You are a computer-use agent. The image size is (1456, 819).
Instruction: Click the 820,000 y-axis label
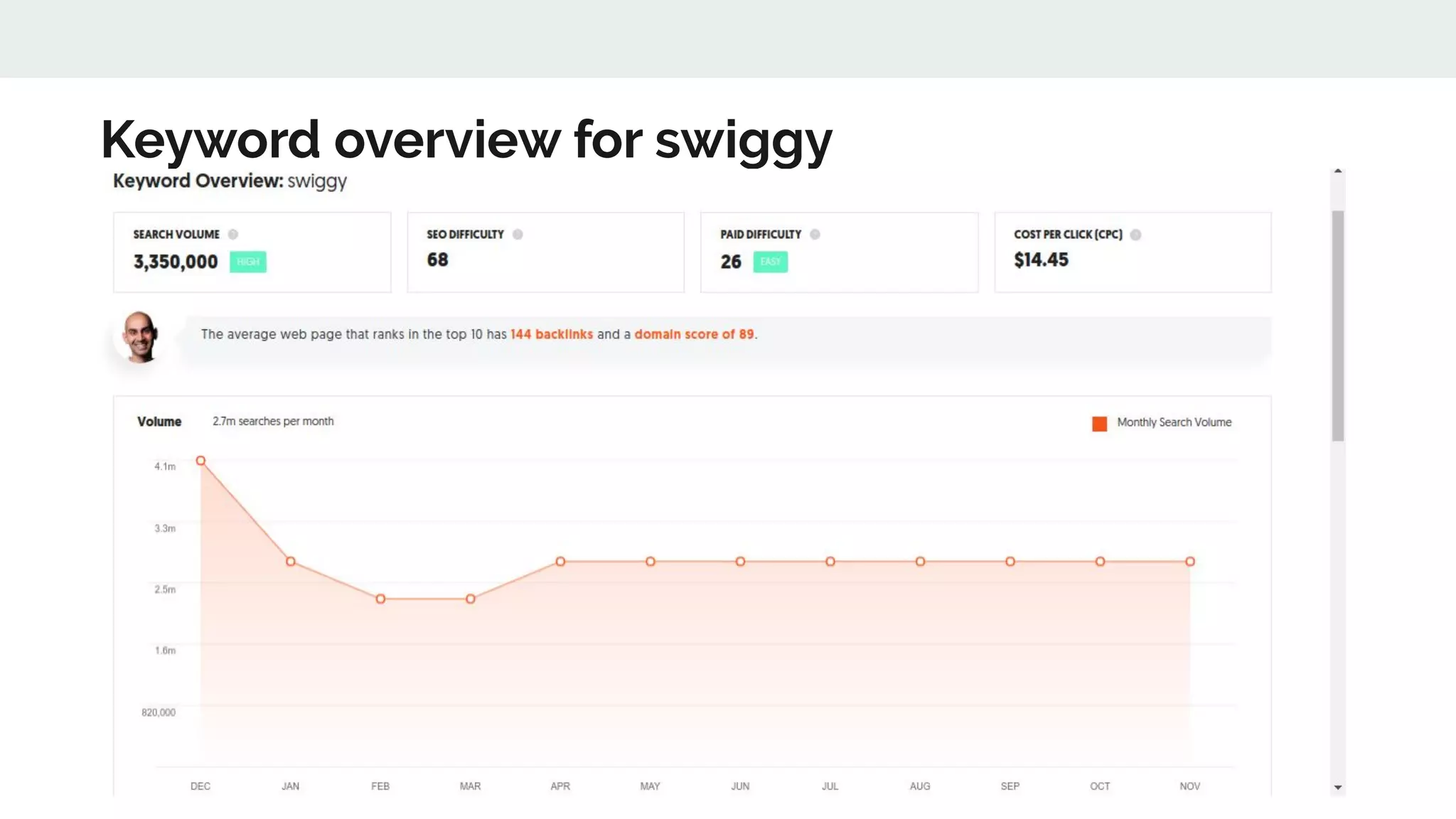point(159,712)
